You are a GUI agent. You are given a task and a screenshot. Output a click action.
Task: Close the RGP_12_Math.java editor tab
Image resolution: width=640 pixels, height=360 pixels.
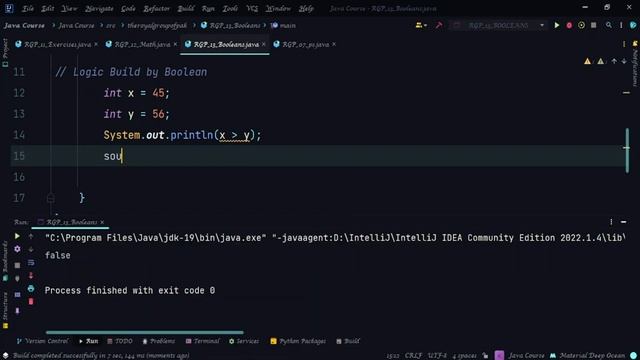point(176,44)
